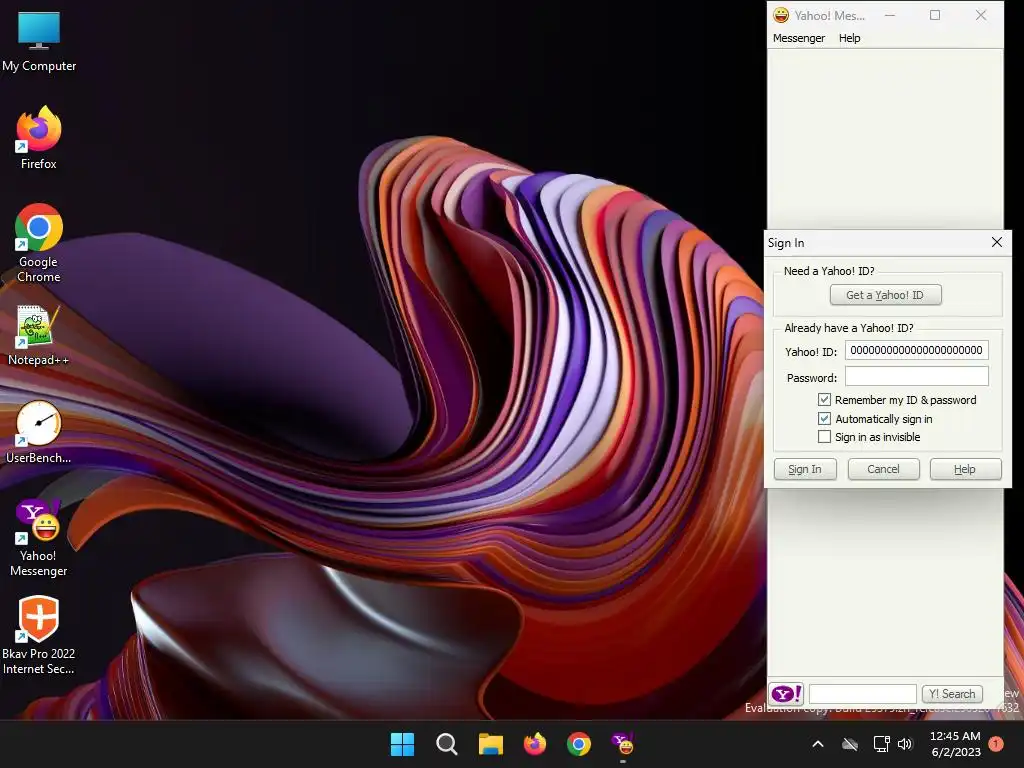Open Firefox from the taskbar
The width and height of the screenshot is (1024, 768).
click(535, 744)
